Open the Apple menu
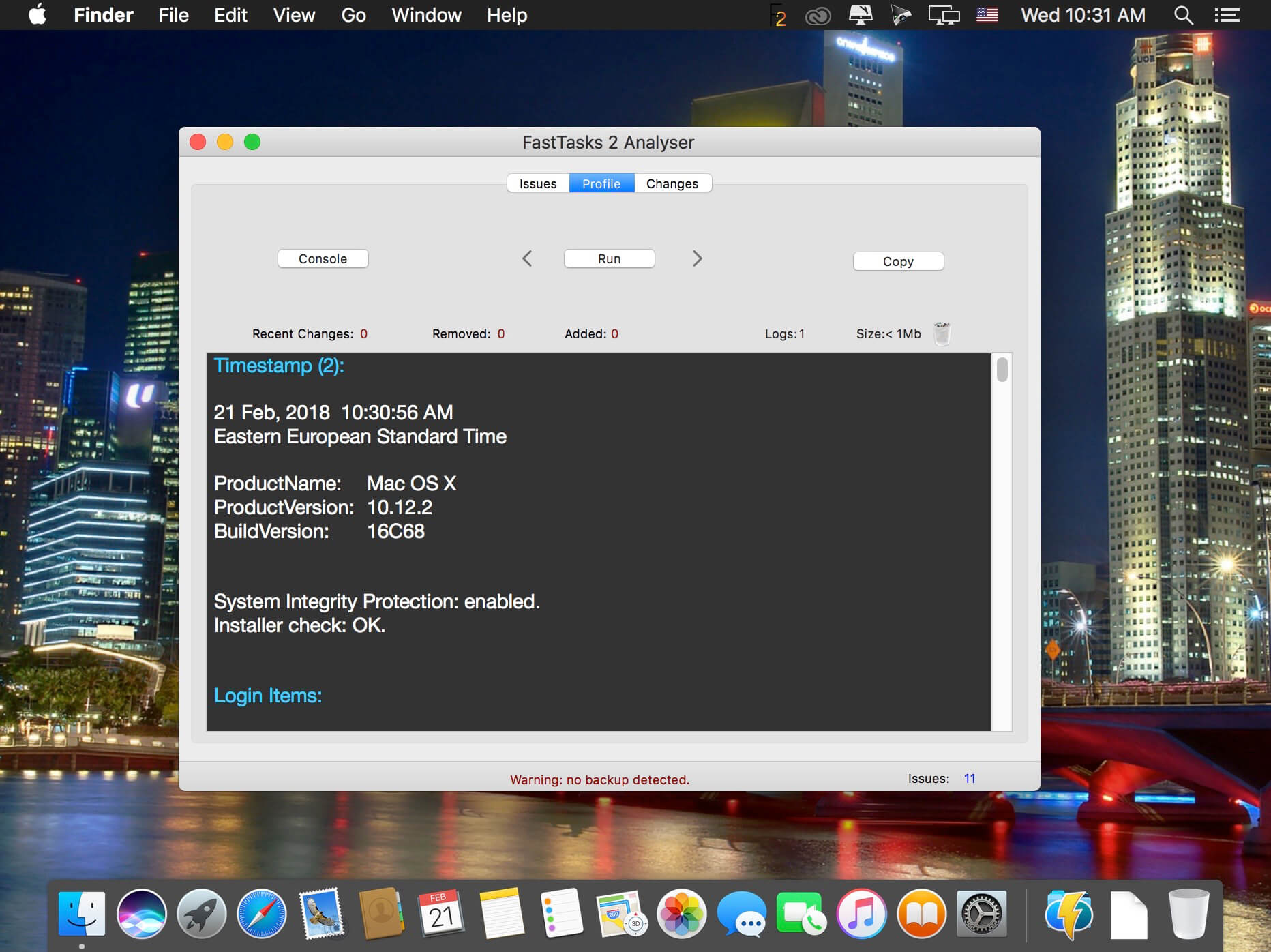Image resolution: width=1271 pixels, height=952 pixels. click(38, 14)
